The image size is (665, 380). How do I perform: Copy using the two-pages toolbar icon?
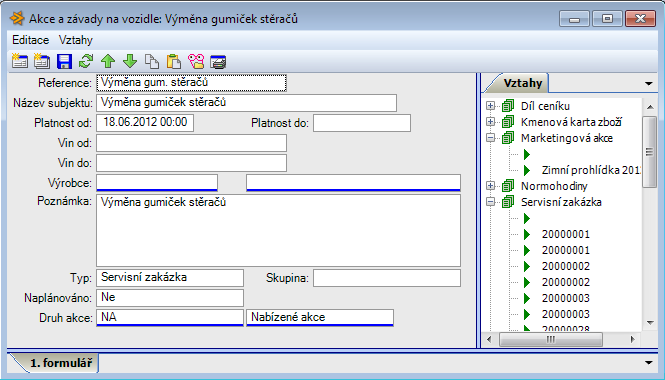(152, 61)
